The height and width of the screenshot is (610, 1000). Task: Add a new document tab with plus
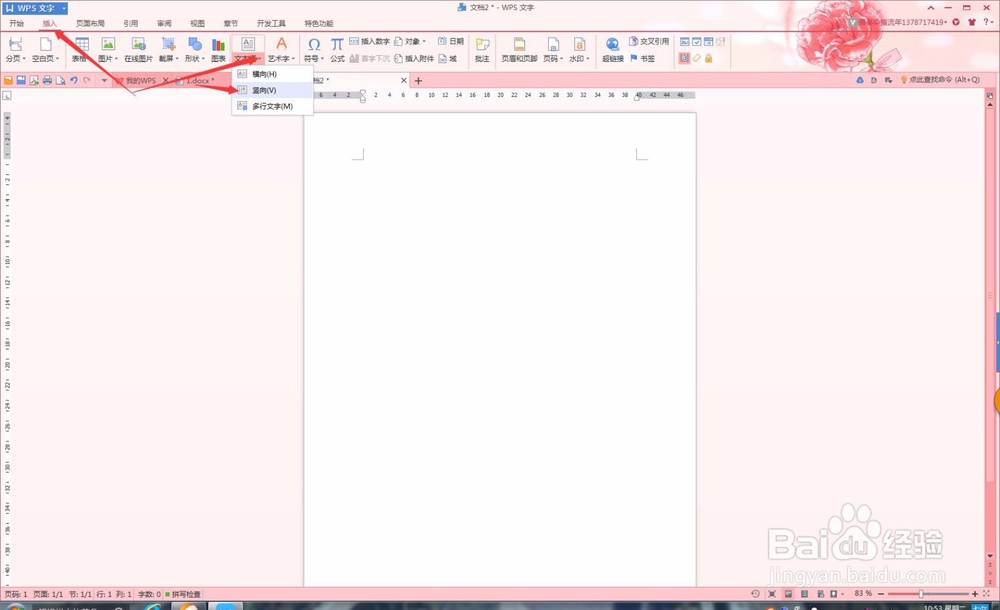point(418,80)
